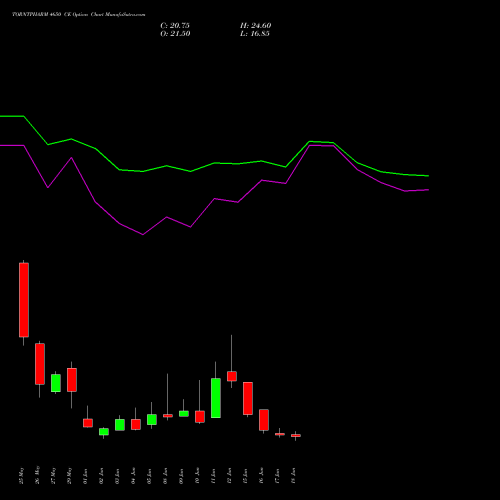Image resolution: width=500 pixels, height=500 pixels.
Task: Click the 26 May date label
Action: coord(38,475)
